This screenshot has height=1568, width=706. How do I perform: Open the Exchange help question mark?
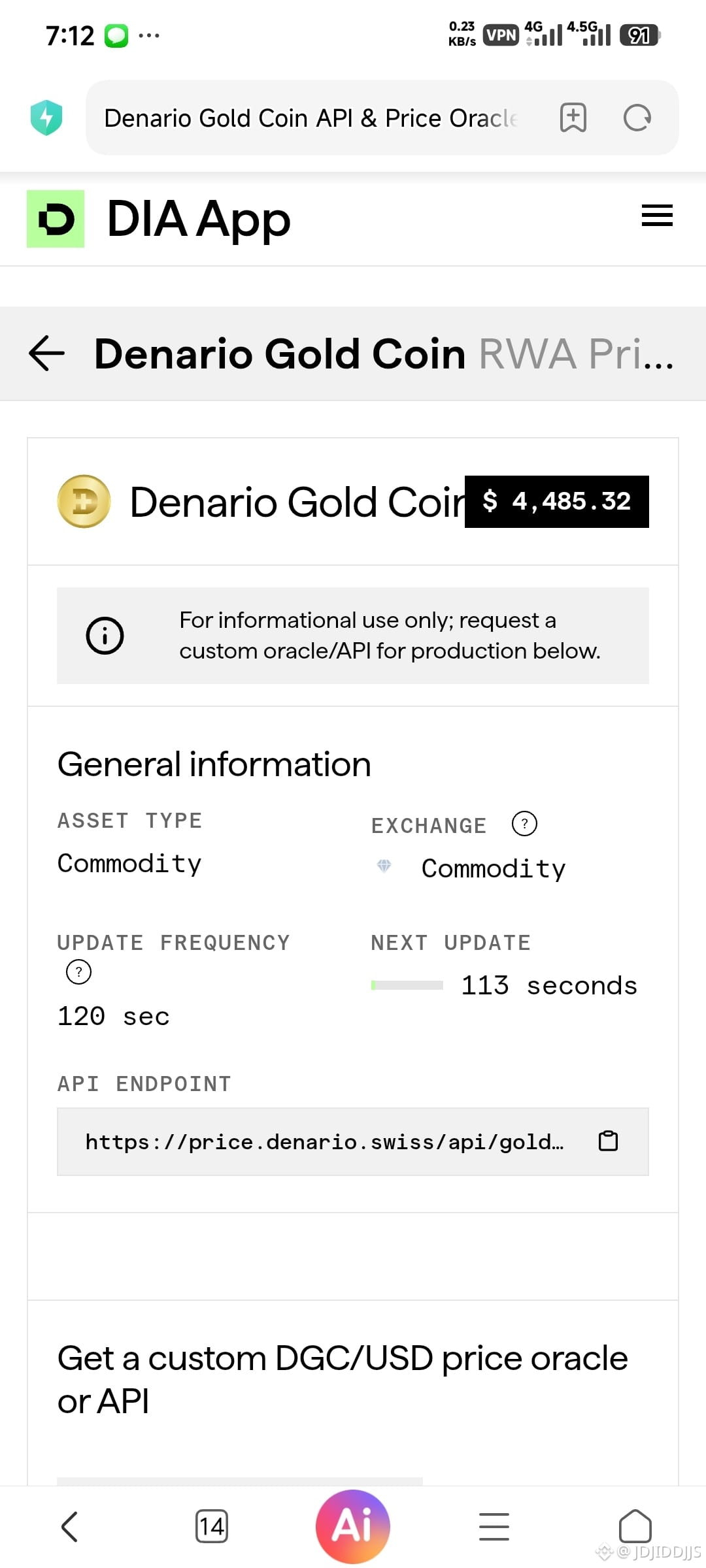(x=524, y=824)
